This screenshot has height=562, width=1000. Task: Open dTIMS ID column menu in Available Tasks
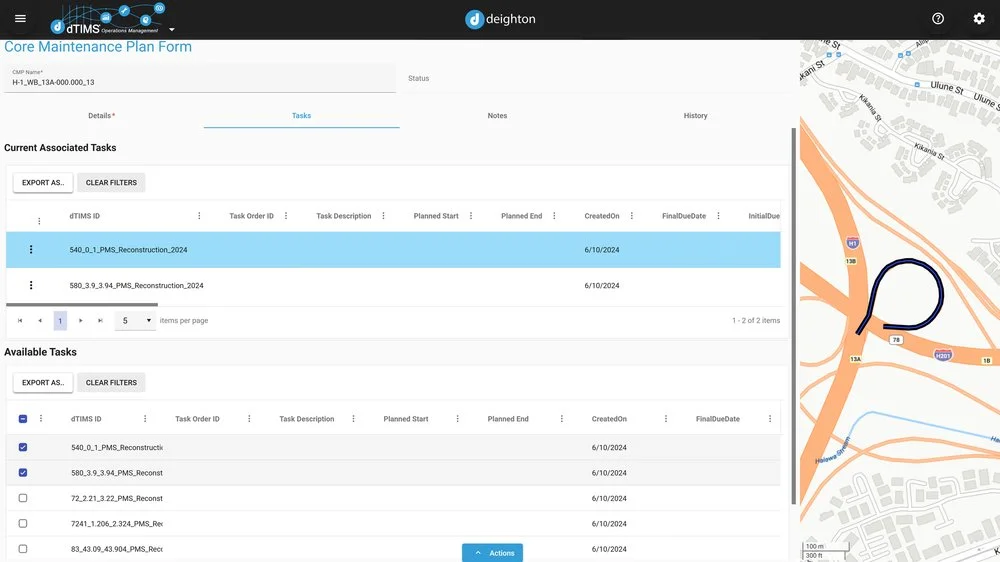click(145, 418)
